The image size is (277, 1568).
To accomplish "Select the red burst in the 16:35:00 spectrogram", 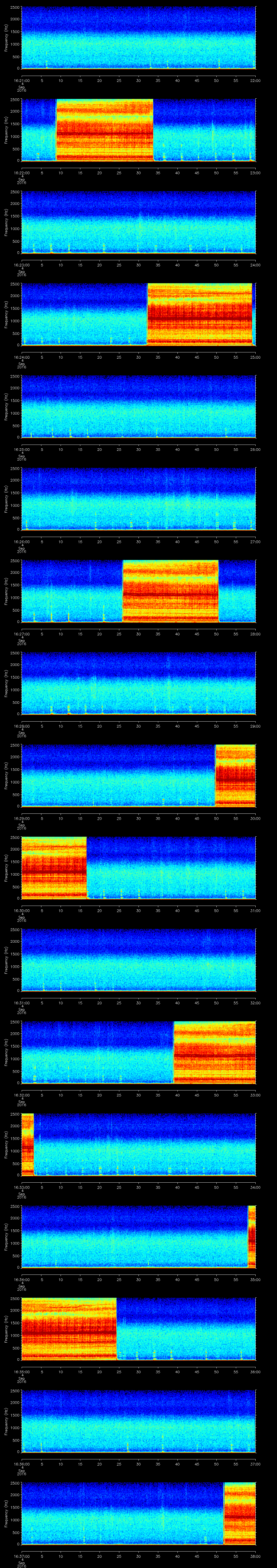I will 68,1329.
